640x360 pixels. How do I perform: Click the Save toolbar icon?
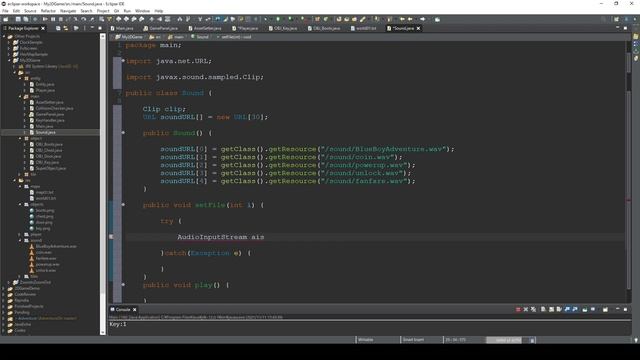point(18,19)
